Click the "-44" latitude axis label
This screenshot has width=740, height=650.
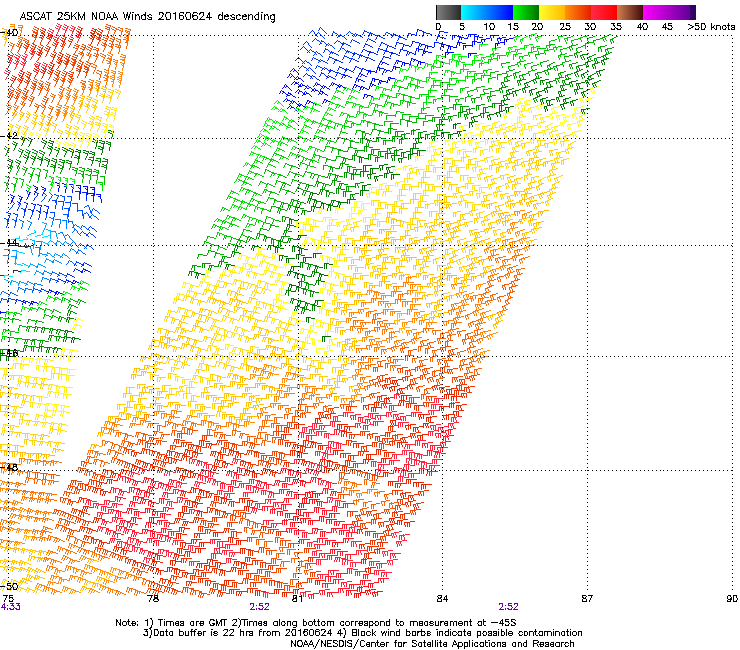[x=10, y=243]
